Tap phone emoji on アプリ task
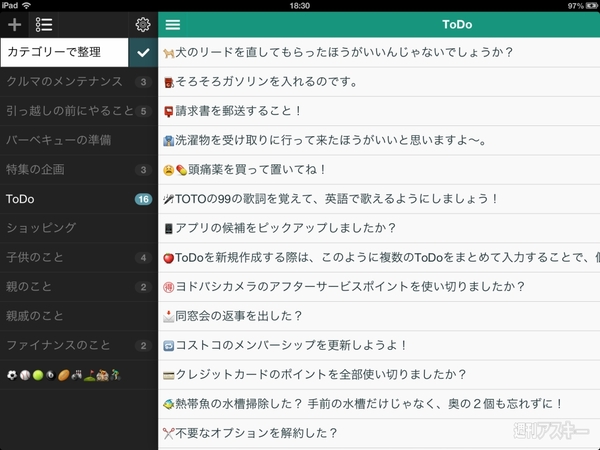 tap(168, 228)
